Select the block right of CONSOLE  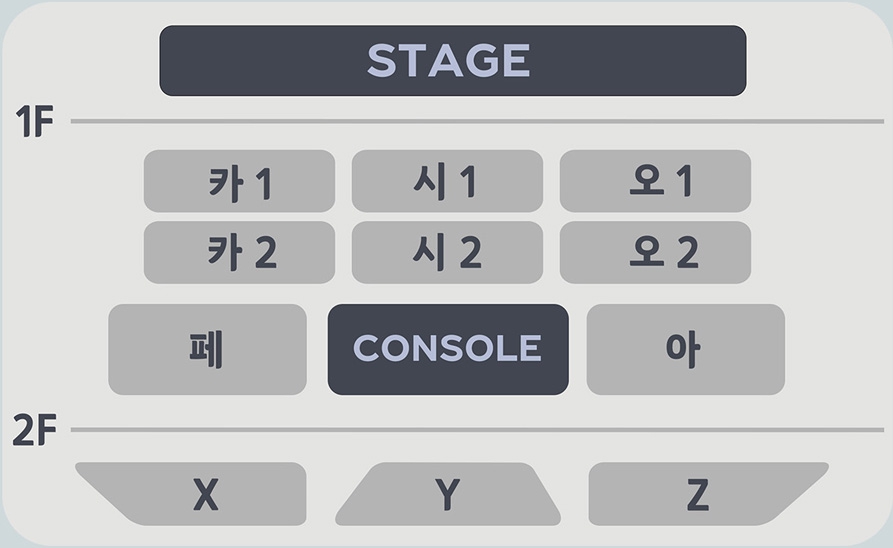click(x=686, y=349)
